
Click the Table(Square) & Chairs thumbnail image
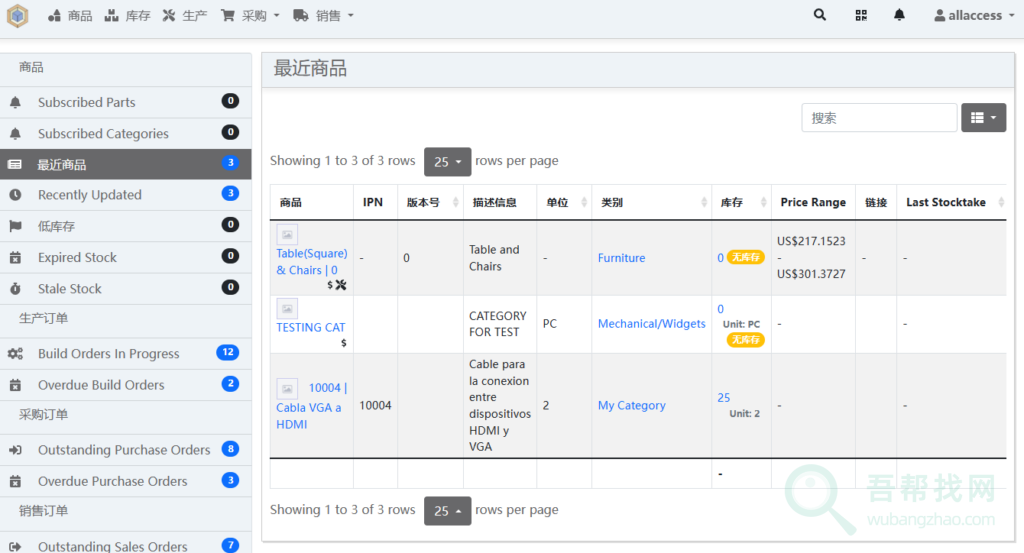[x=287, y=234]
